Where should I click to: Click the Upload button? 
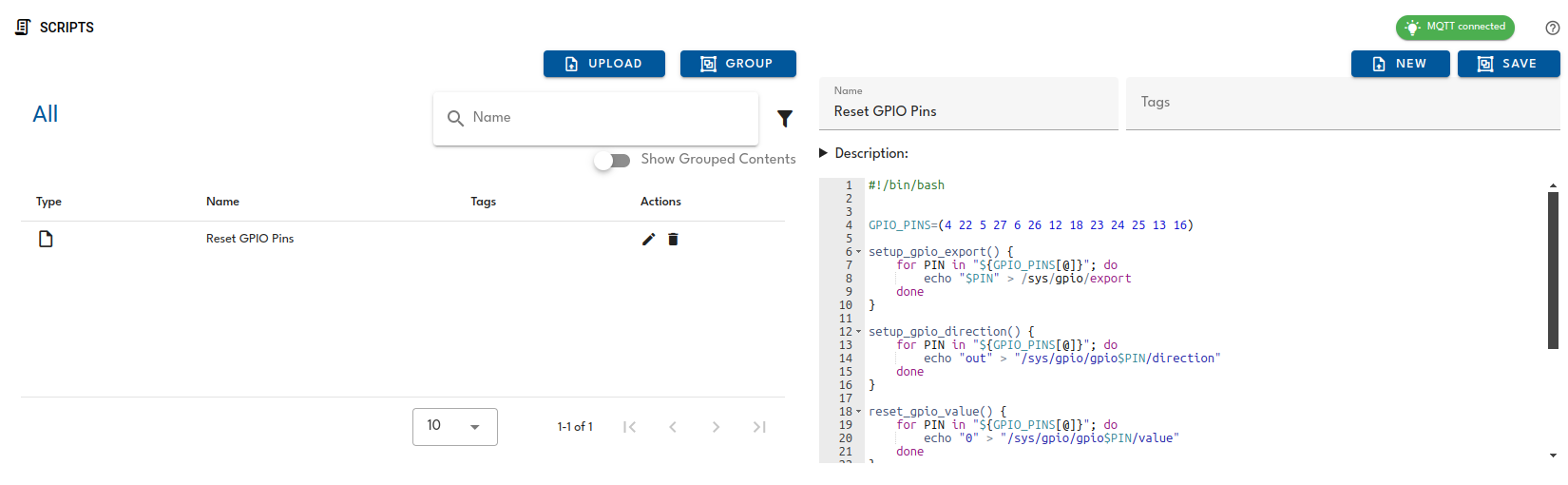[x=603, y=64]
